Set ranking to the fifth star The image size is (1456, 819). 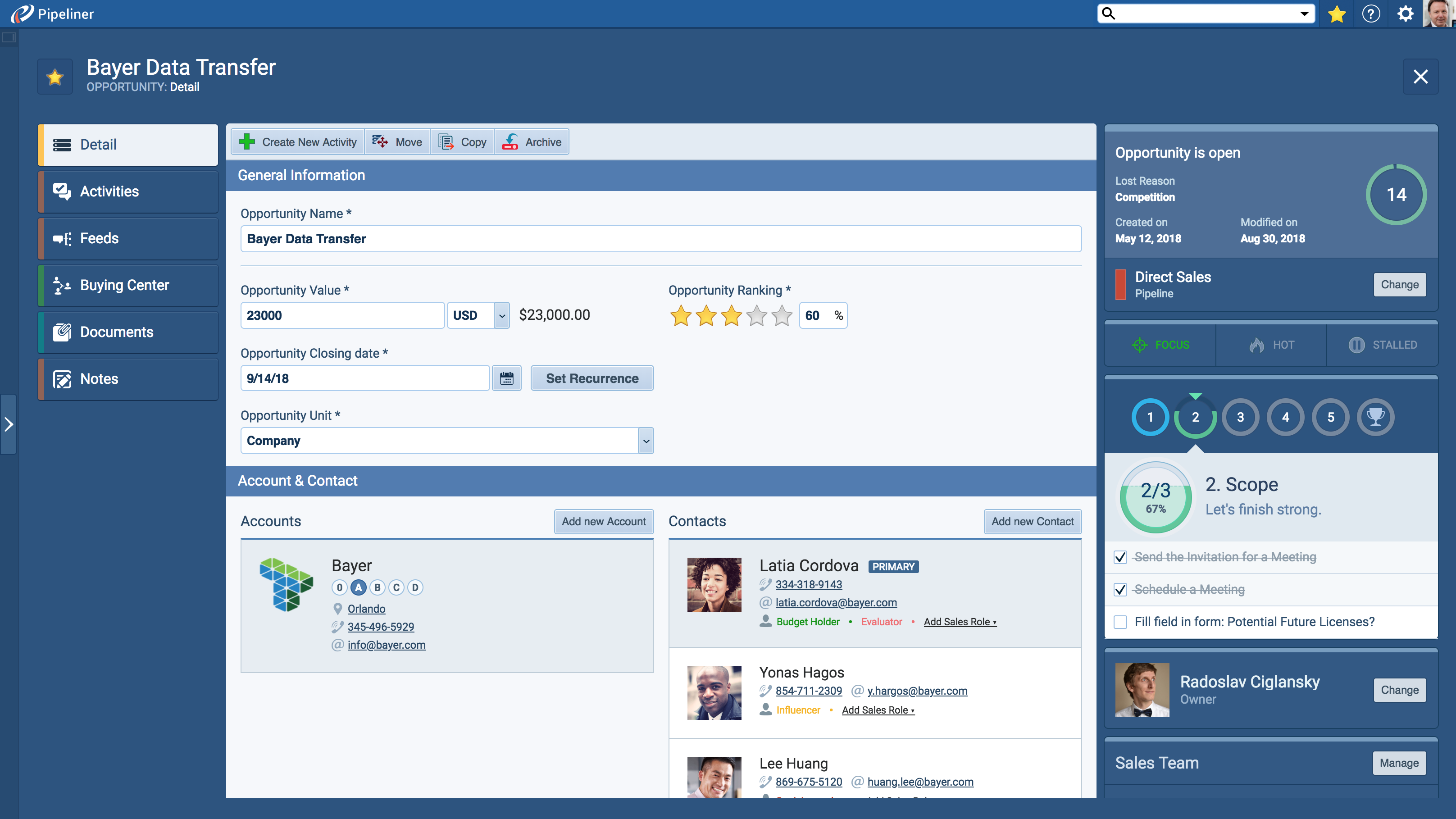pyautogui.click(x=782, y=315)
